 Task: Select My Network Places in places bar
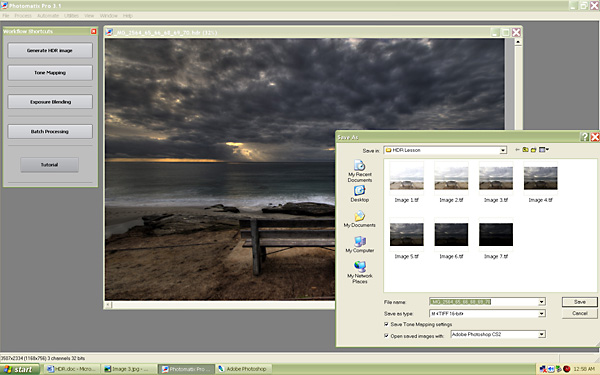(x=360, y=272)
